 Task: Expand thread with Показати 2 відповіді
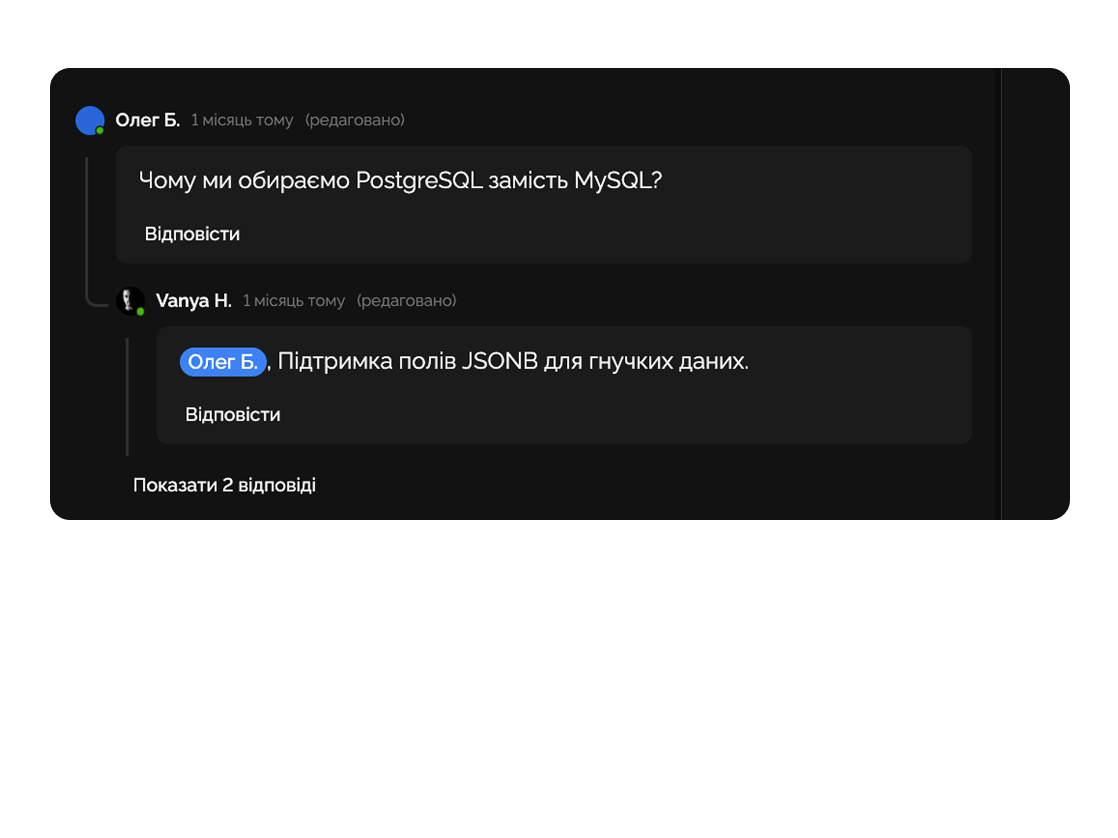(x=224, y=485)
